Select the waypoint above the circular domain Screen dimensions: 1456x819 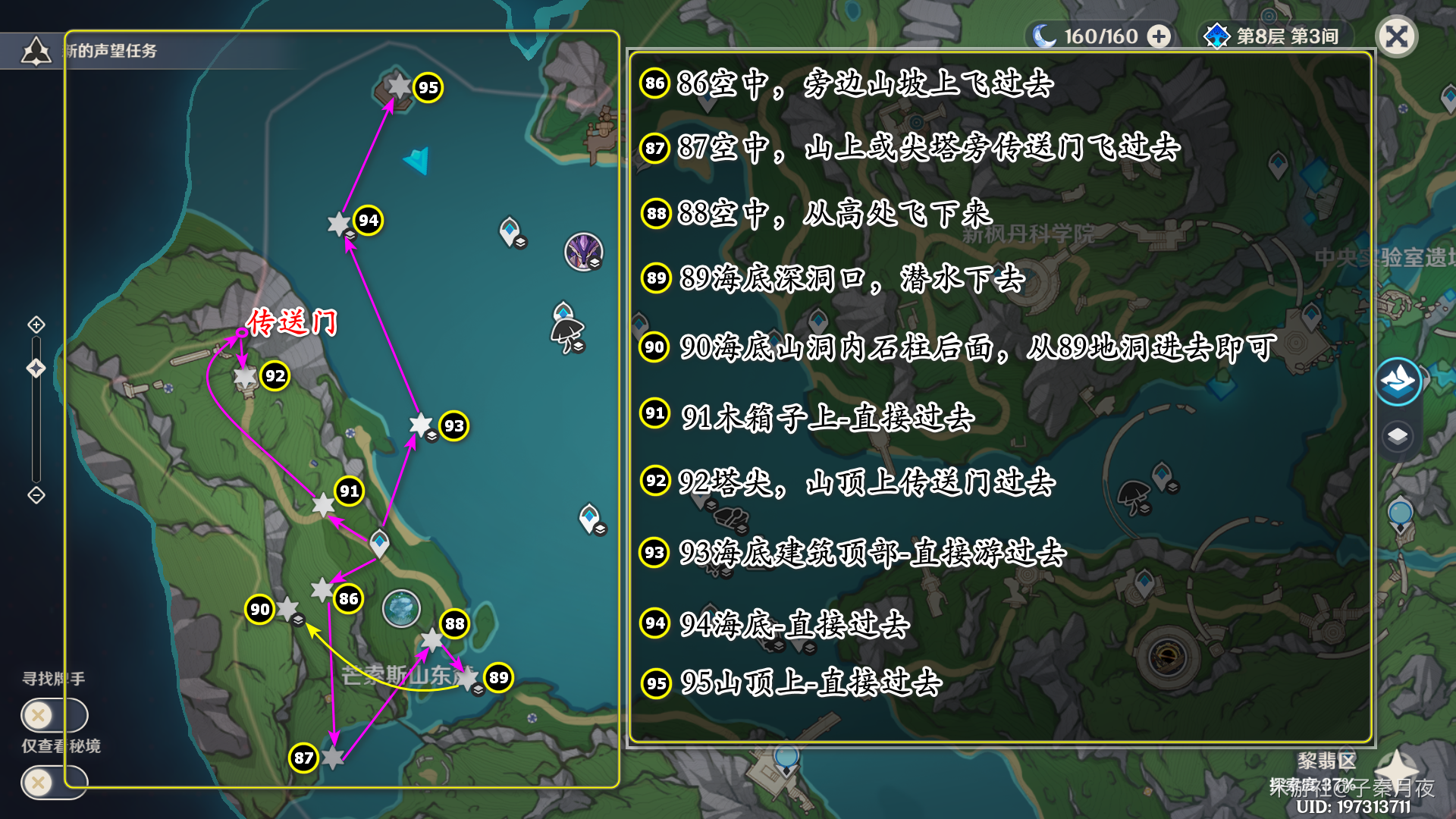[1144, 584]
